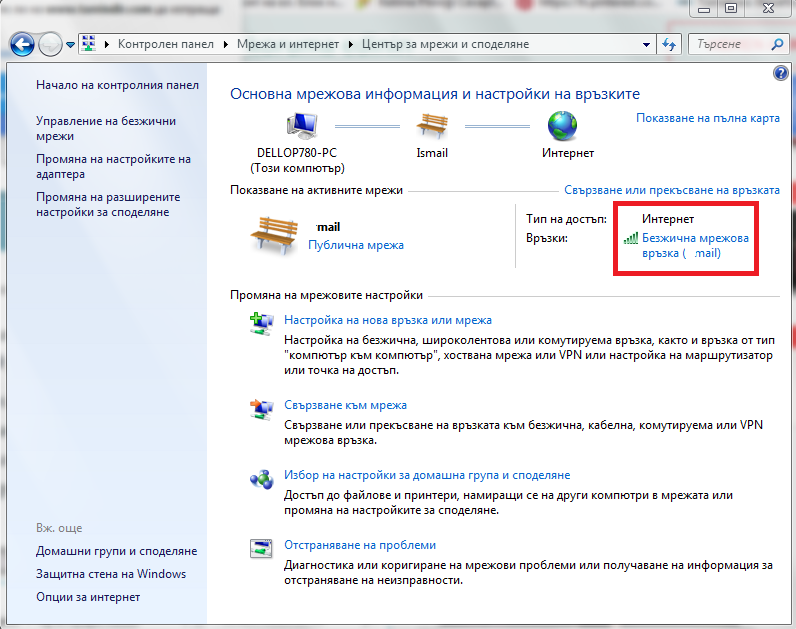796x629 pixels.
Task: Open the Публична мрежа link
Action: click(x=355, y=245)
